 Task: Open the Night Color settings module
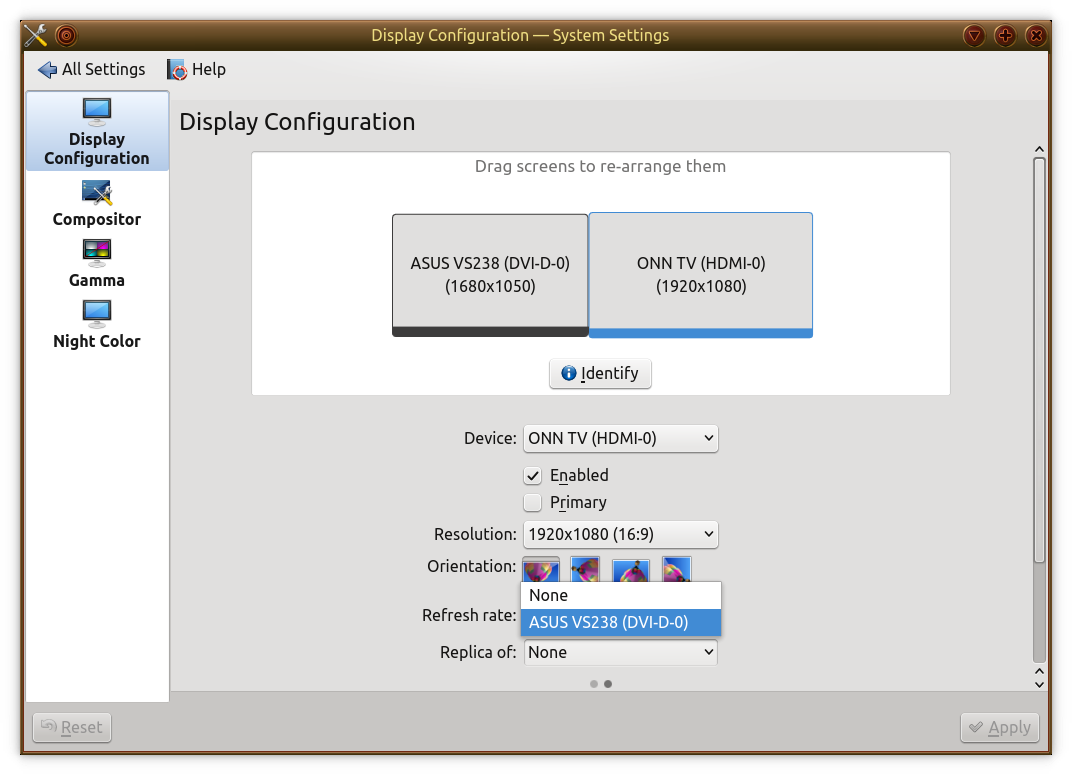97,325
